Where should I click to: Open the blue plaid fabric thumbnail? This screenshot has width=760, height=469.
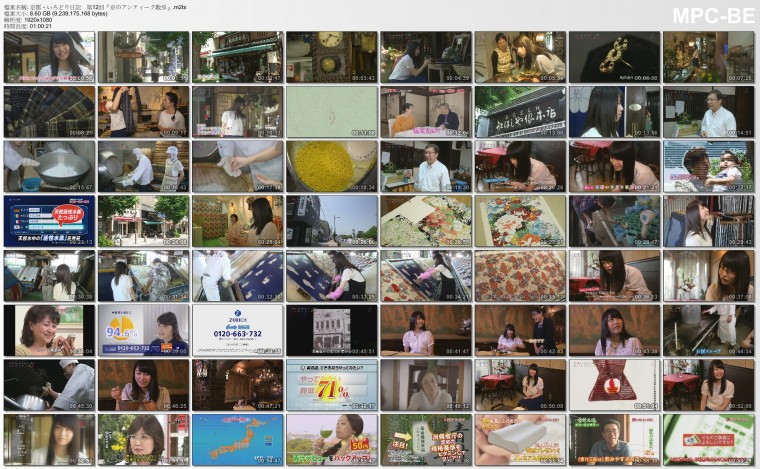pos(49,112)
